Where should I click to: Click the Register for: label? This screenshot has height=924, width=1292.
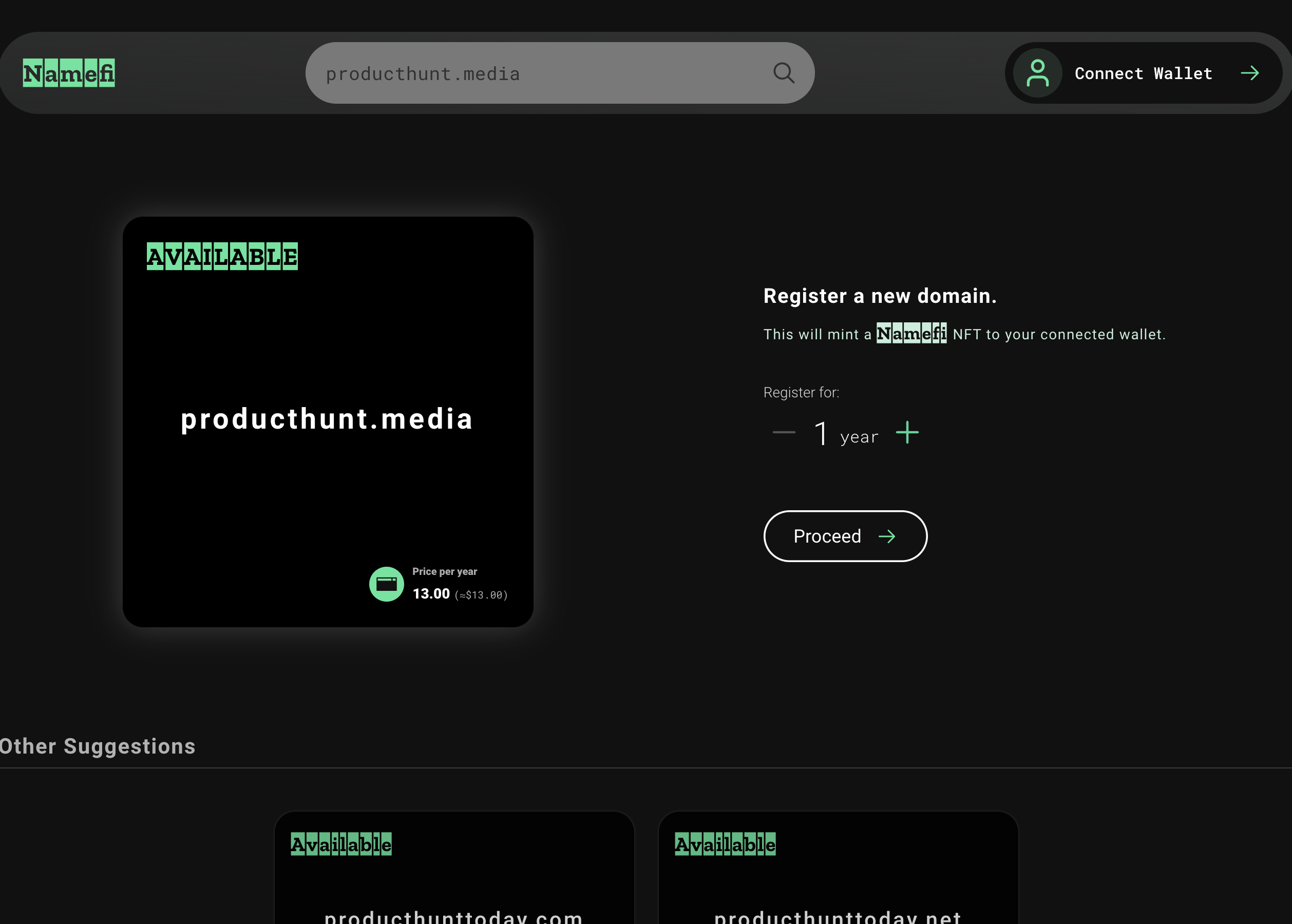[802, 392]
